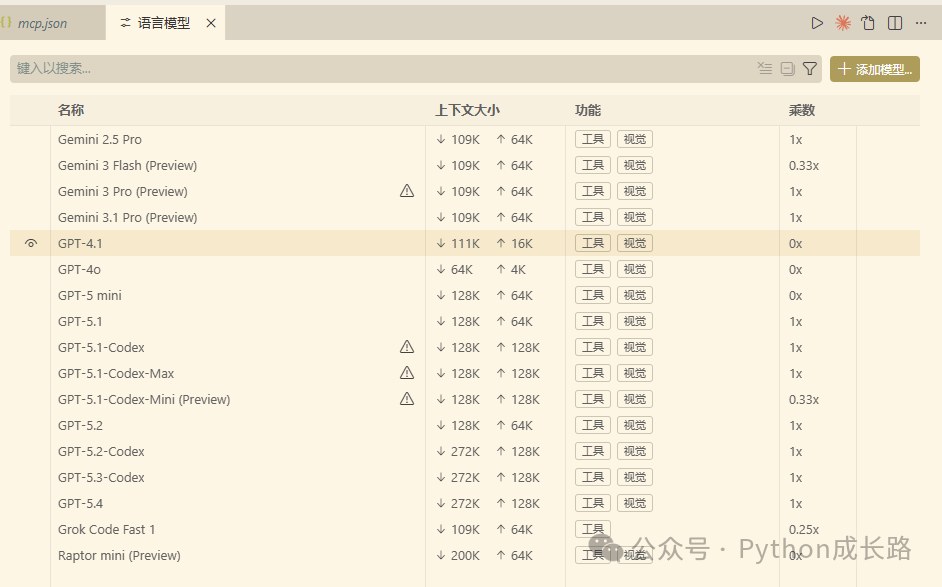Select the GPT-5.3-Codex model
Screen dimensions: 942x587
[101, 477]
